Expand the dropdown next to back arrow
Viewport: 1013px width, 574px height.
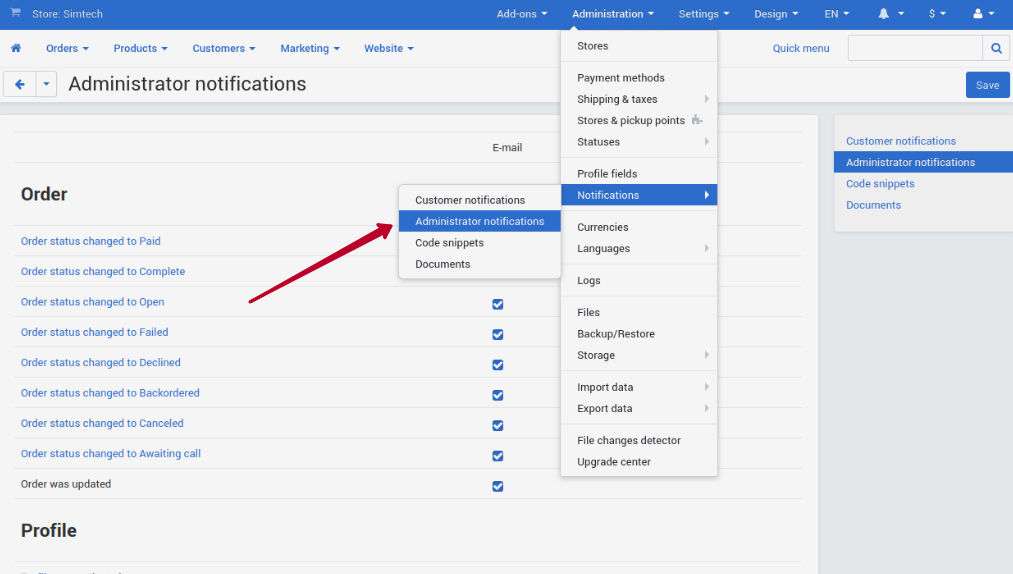point(46,84)
